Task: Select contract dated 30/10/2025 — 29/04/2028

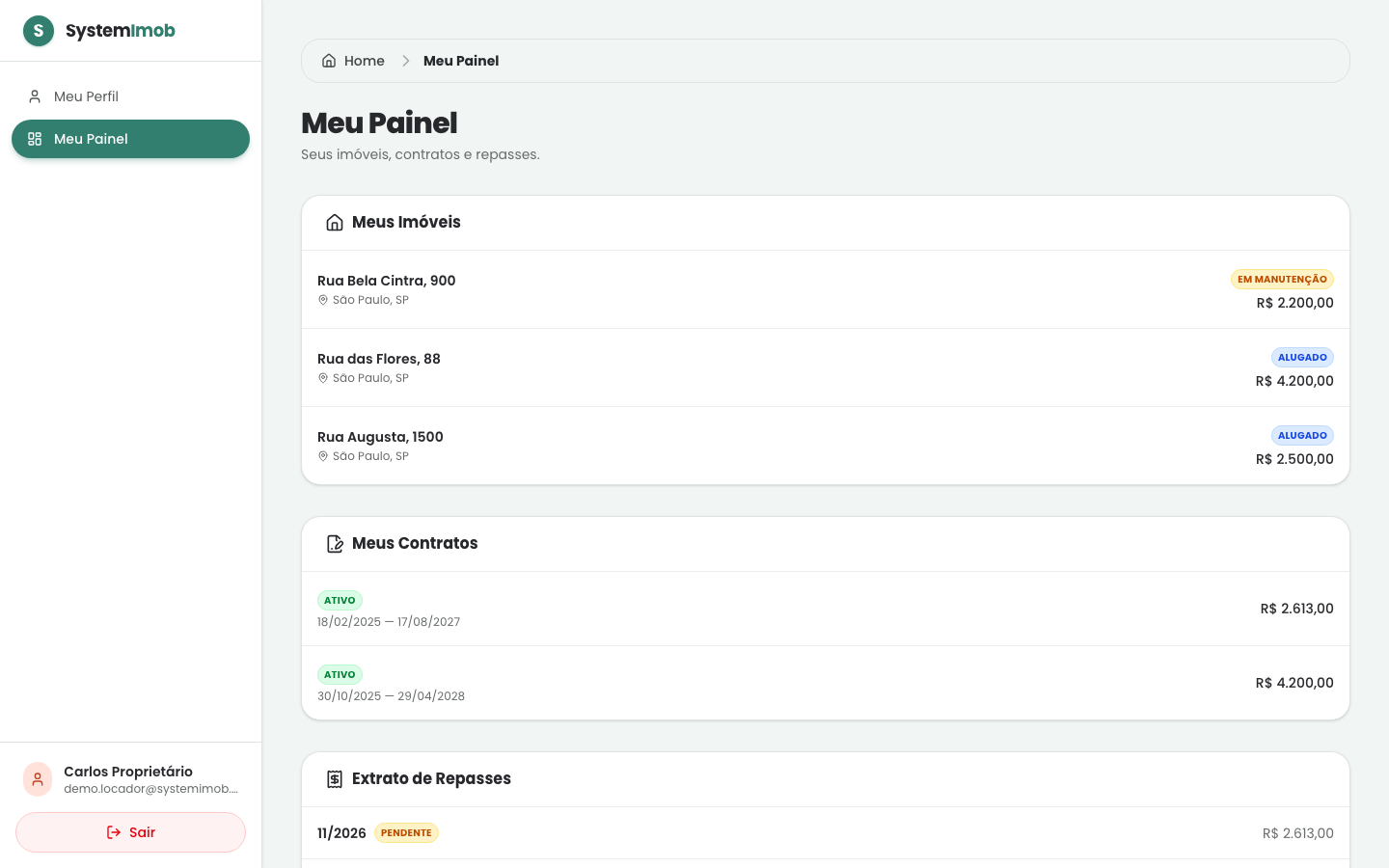Action: coord(826,683)
